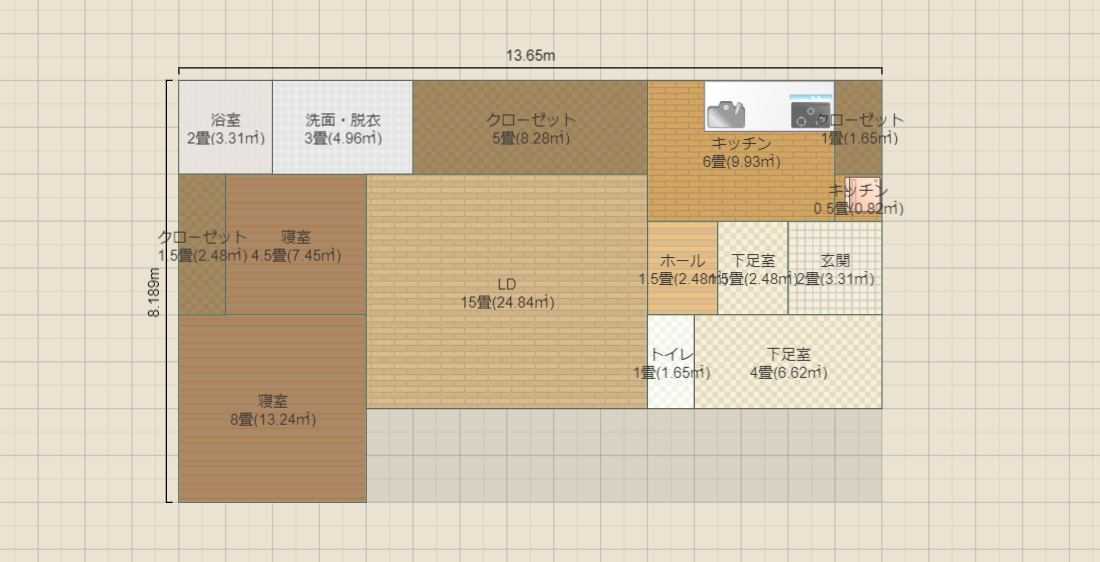Click the 8.189m height dimension label
Screen dimensions: 1100x562
(154, 292)
